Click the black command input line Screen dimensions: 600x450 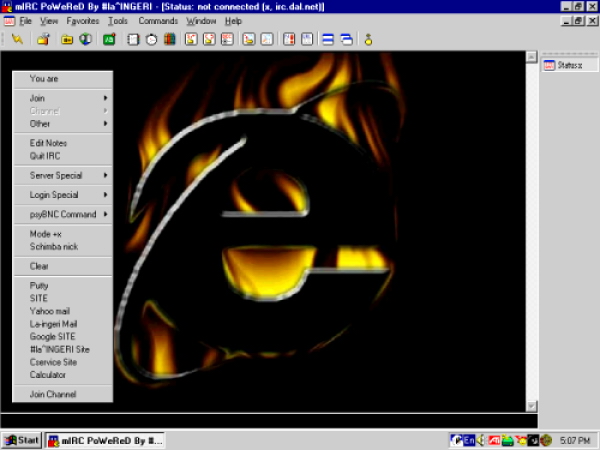[x=269, y=421]
